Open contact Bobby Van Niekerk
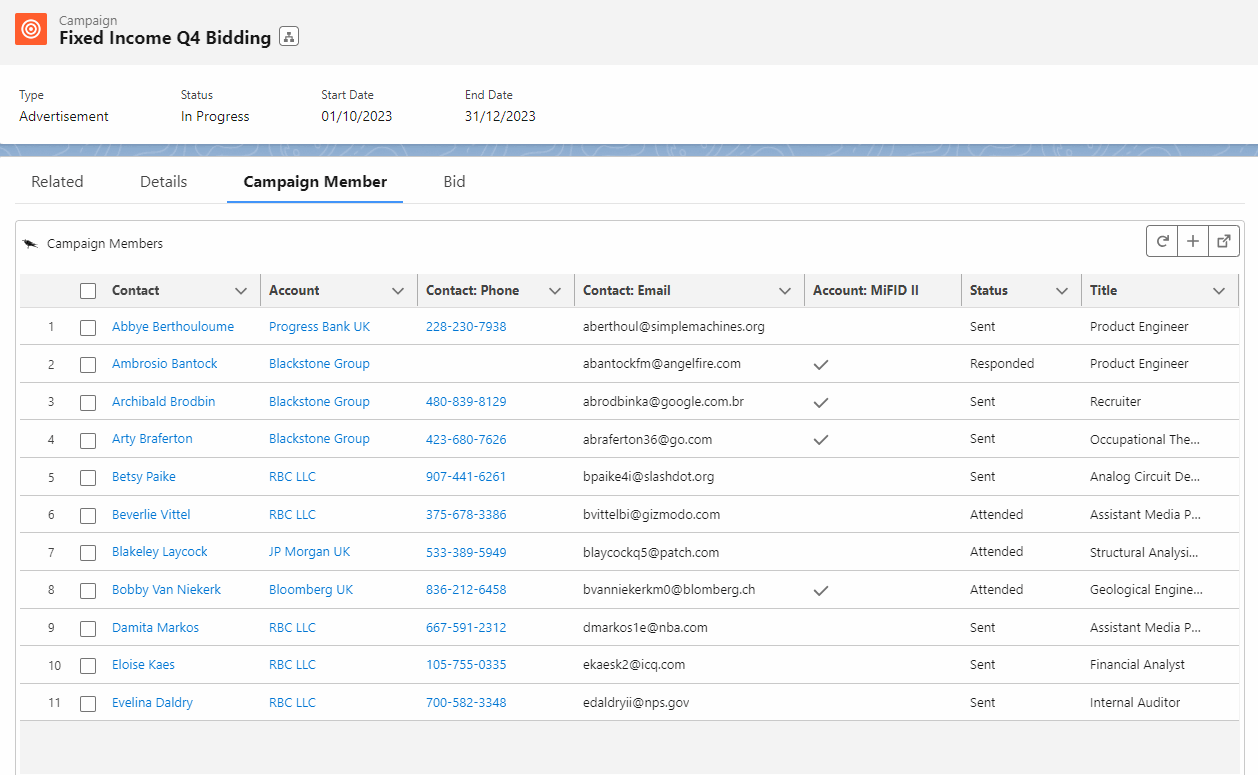 click(166, 589)
